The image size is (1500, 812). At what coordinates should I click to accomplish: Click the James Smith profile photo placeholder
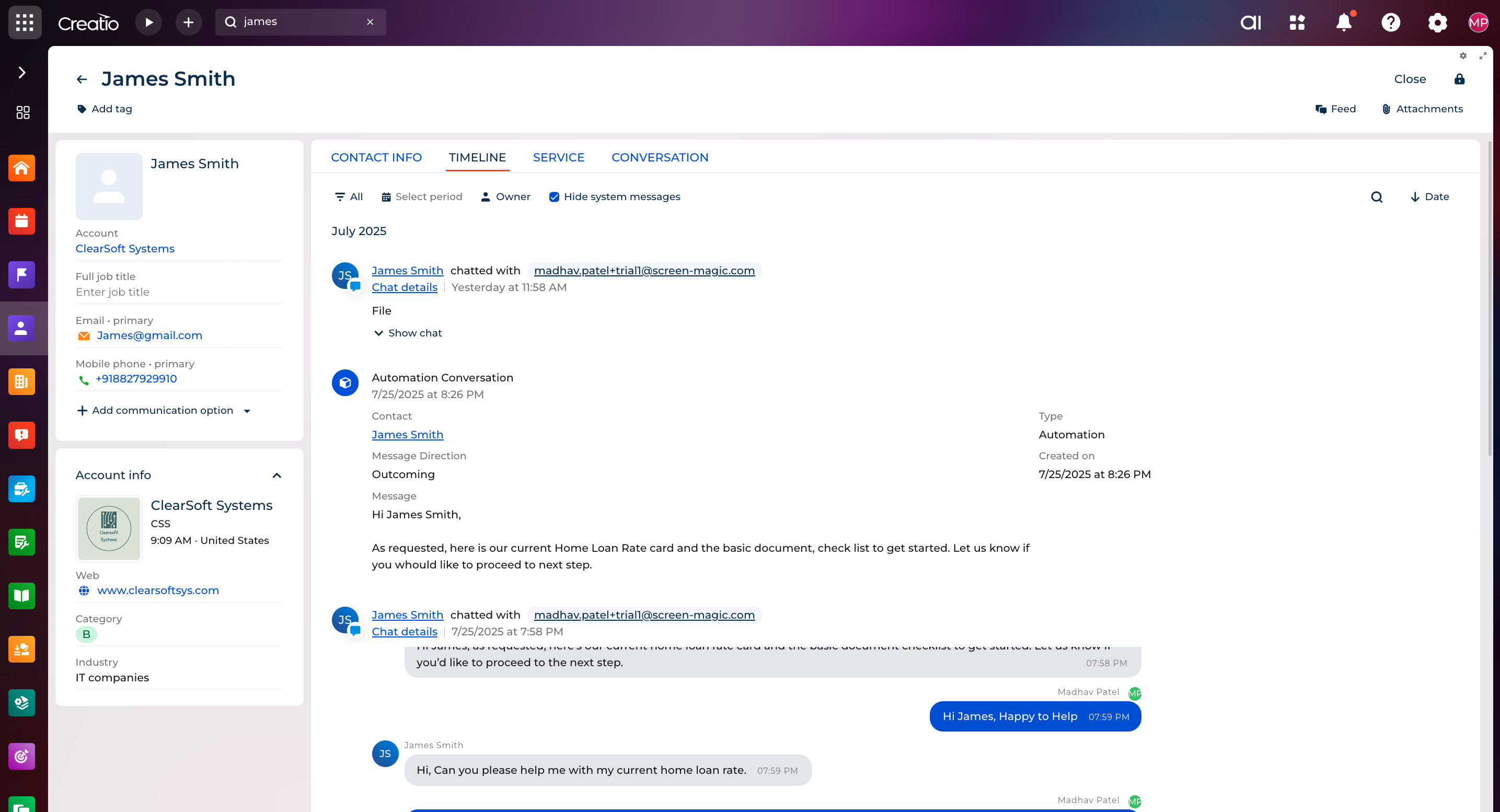coord(109,186)
